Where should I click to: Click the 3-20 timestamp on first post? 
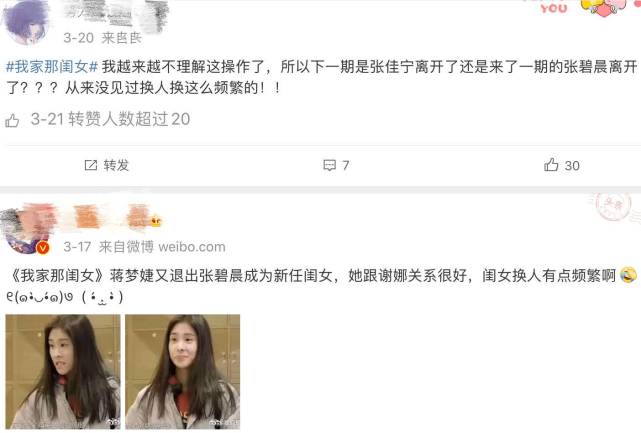click(78, 38)
